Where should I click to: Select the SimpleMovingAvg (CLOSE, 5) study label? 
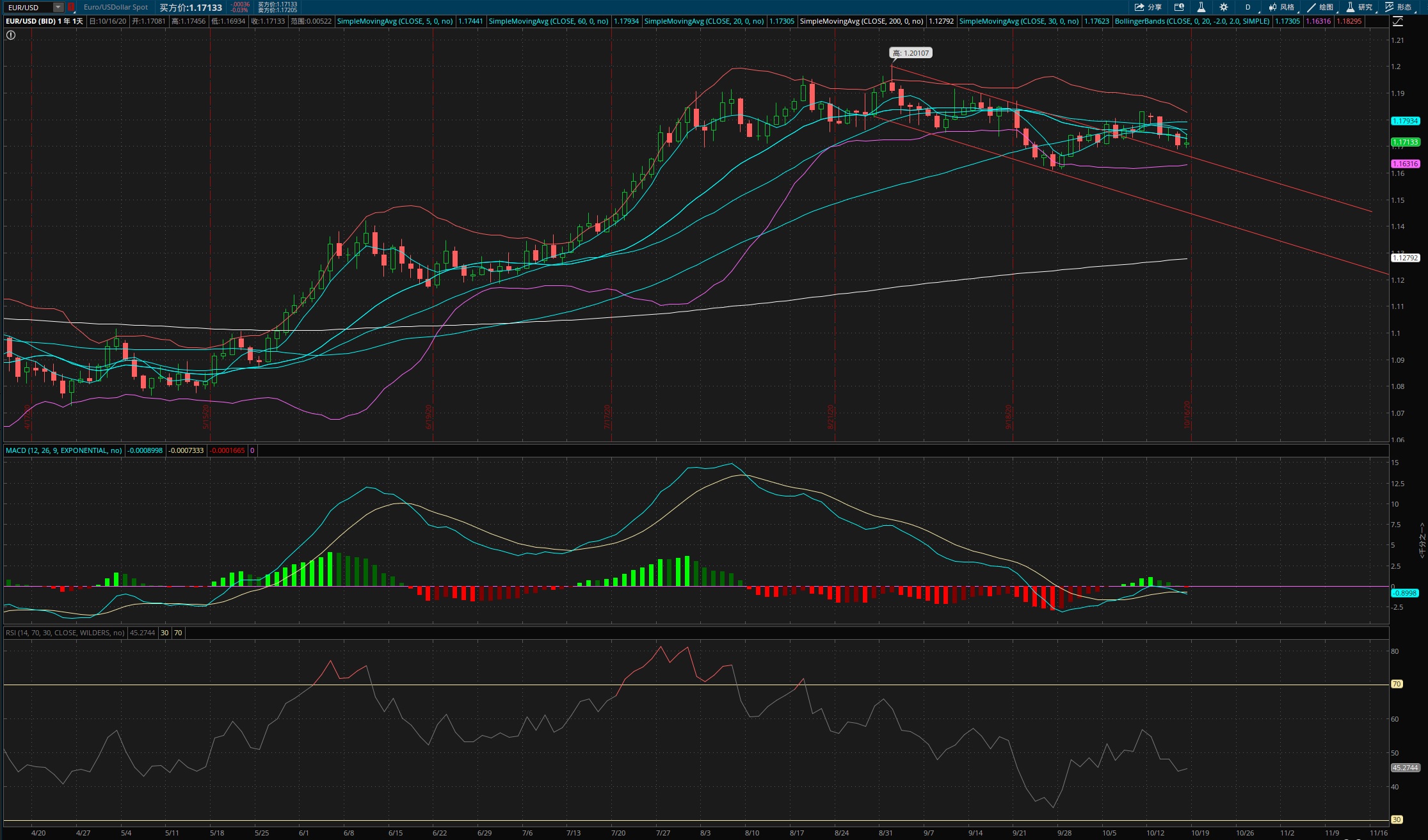click(395, 21)
